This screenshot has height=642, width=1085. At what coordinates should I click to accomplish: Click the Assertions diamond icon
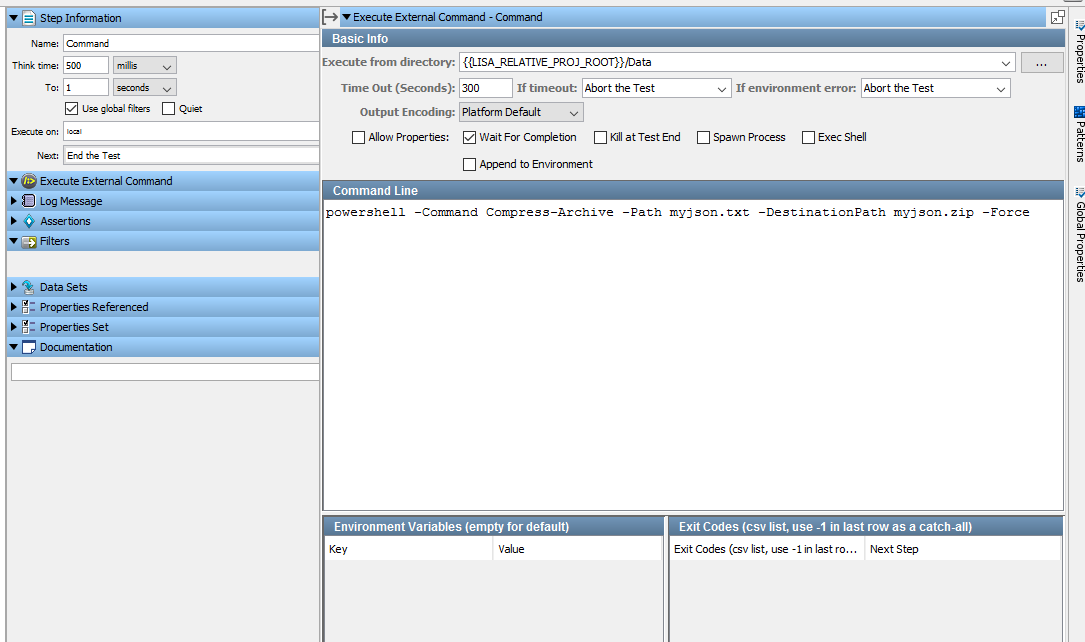coord(28,221)
